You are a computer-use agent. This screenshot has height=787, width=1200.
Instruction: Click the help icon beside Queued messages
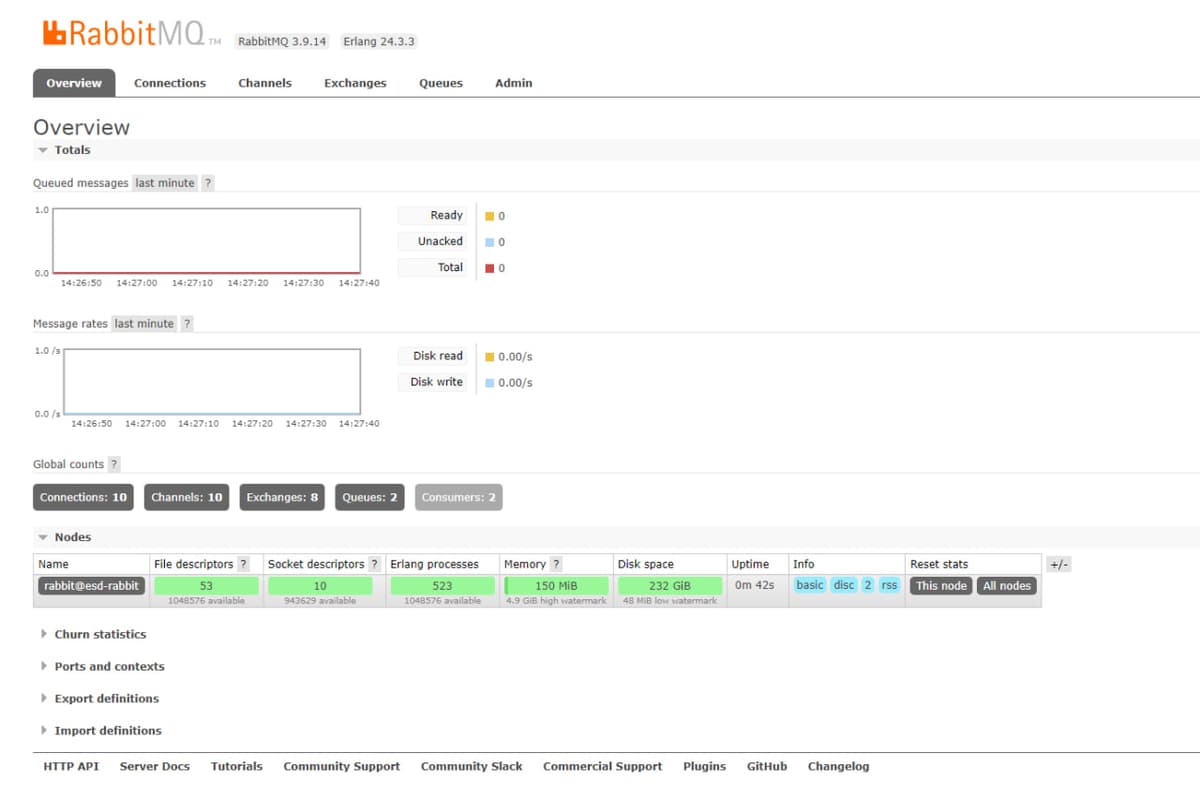(207, 183)
